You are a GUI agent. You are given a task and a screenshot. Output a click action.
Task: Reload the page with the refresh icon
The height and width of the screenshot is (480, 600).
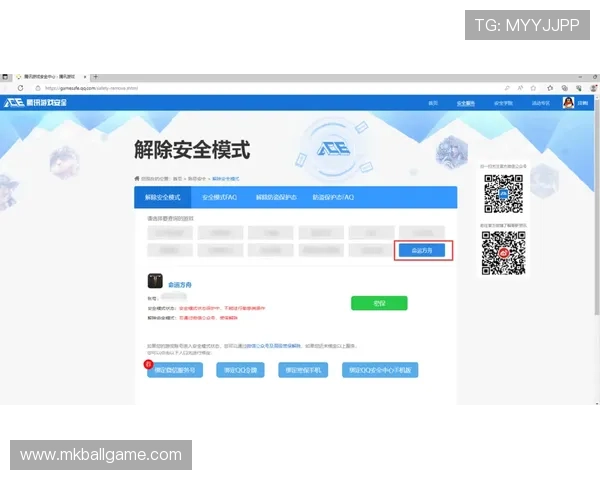tap(20, 88)
